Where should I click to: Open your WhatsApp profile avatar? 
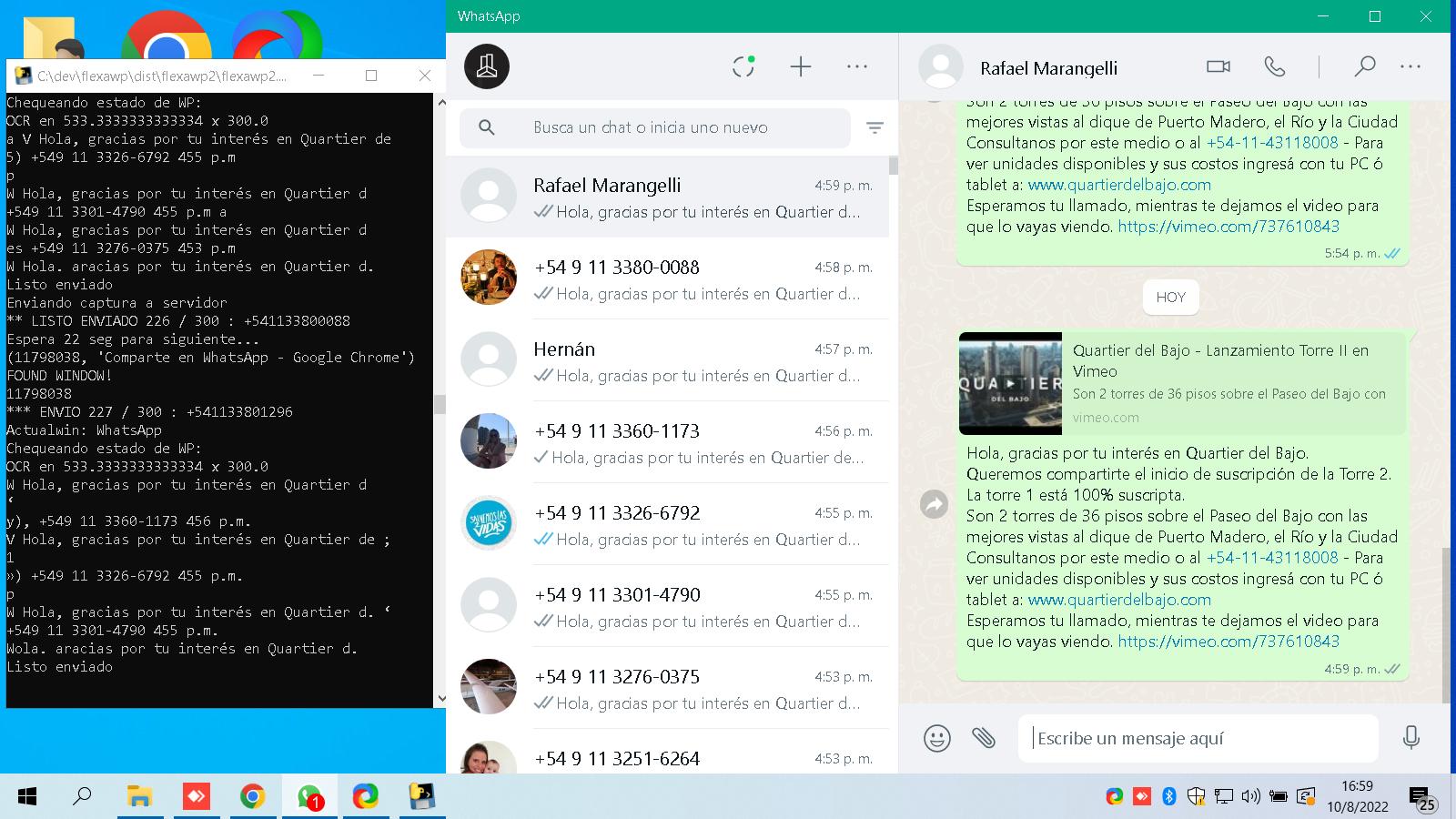[487, 66]
